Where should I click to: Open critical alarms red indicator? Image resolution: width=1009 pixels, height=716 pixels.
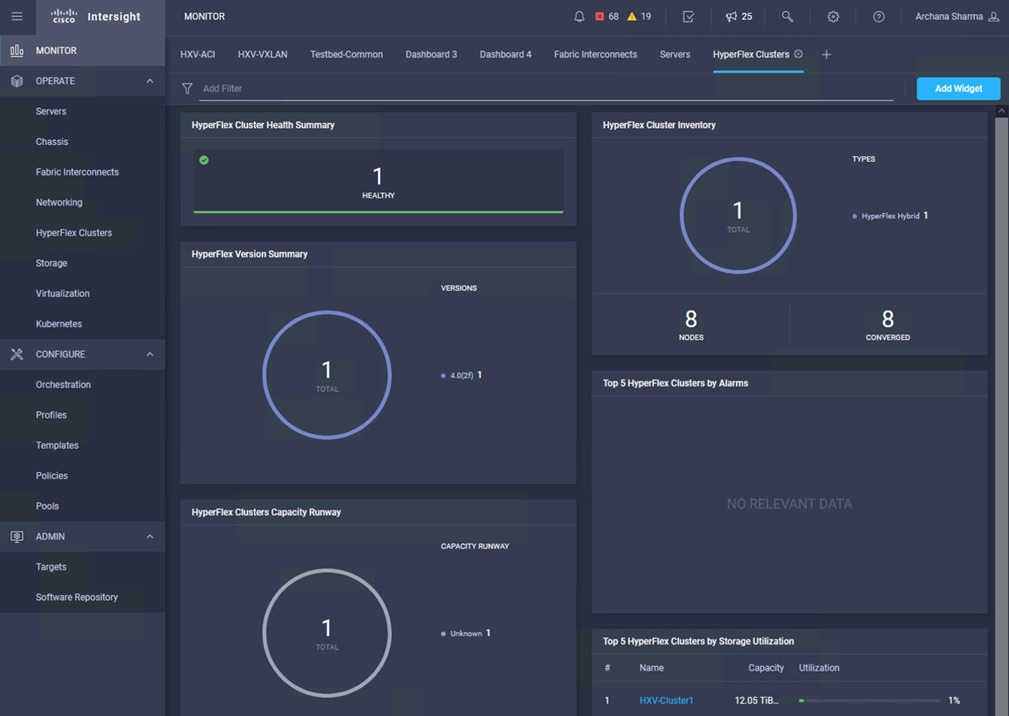click(600, 17)
